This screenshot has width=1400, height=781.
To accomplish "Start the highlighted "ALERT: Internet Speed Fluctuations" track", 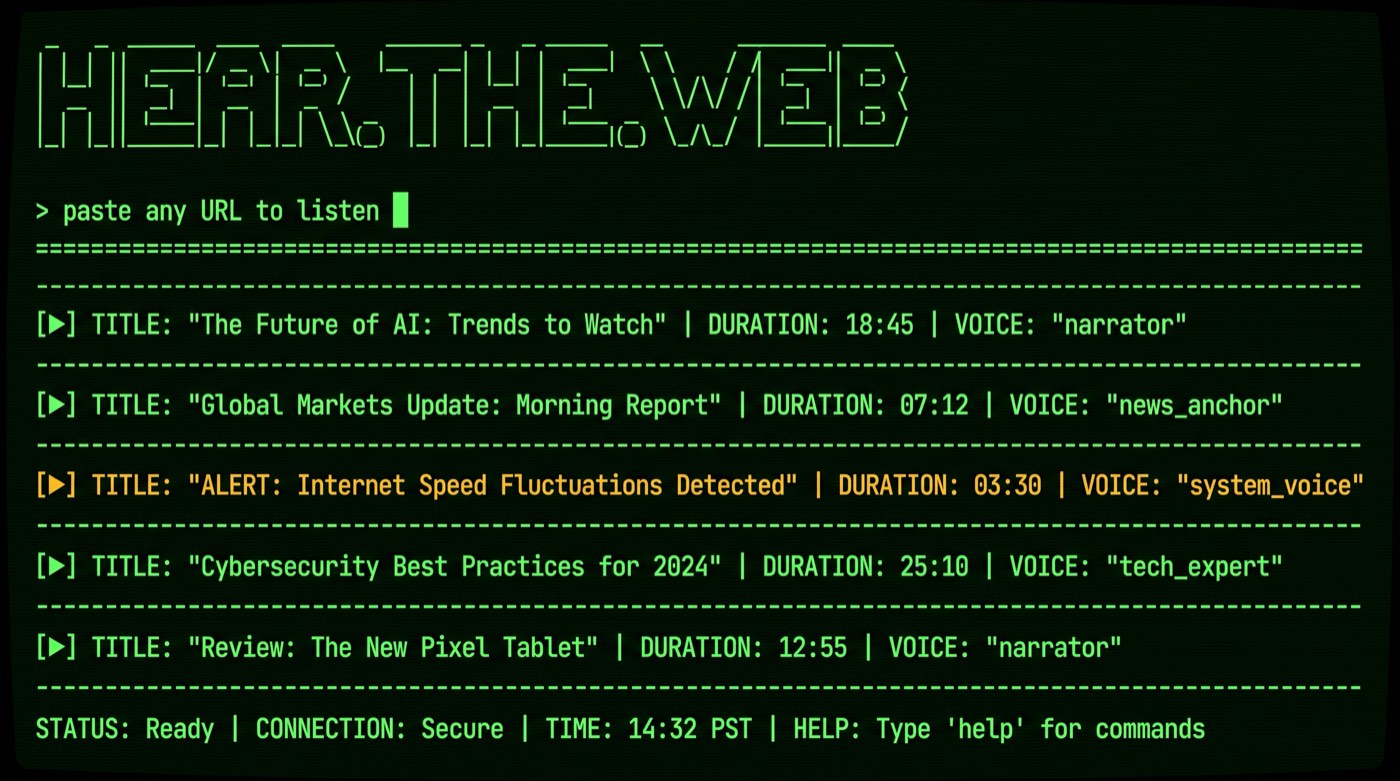I will 57,485.
